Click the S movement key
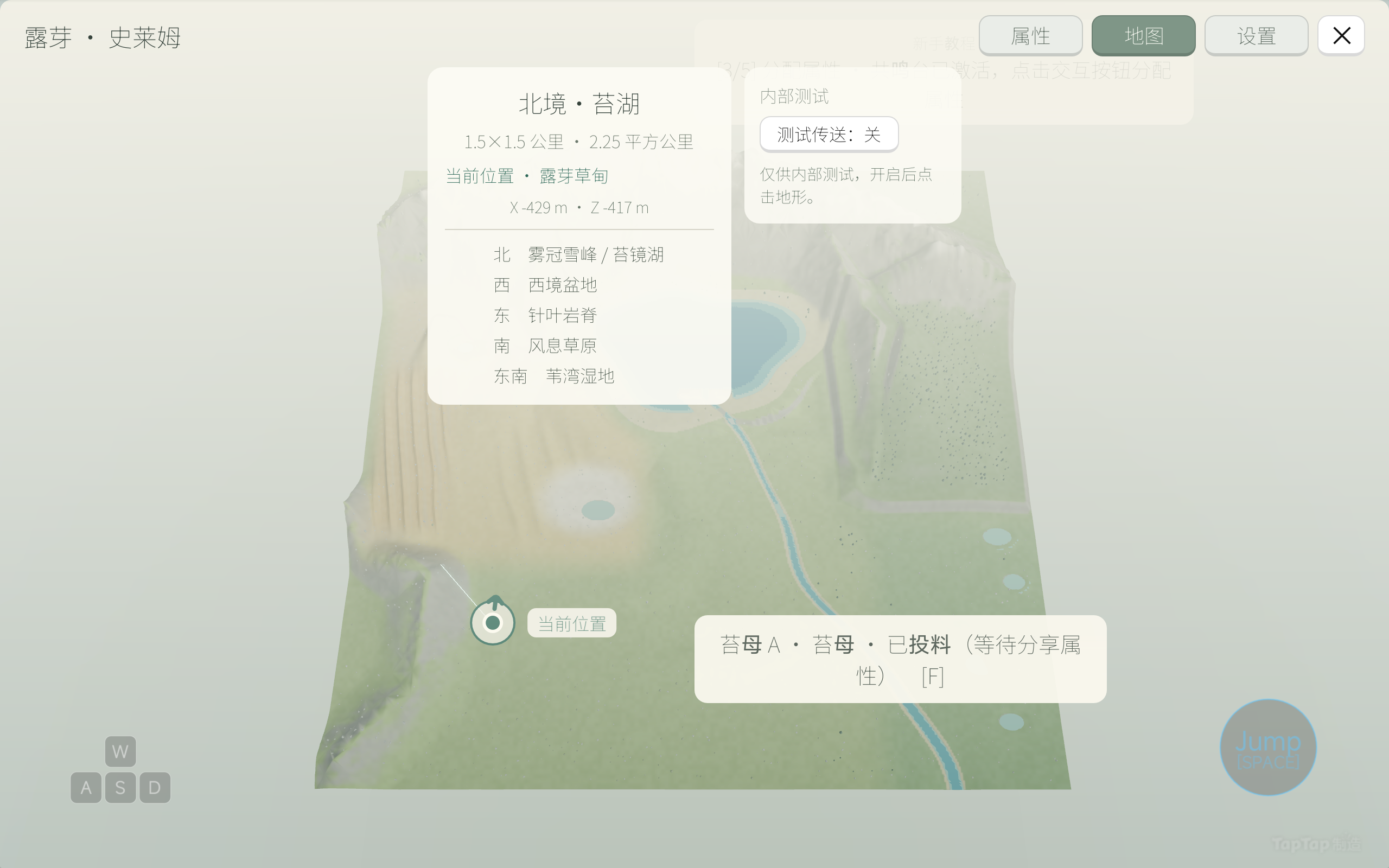 click(120, 787)
